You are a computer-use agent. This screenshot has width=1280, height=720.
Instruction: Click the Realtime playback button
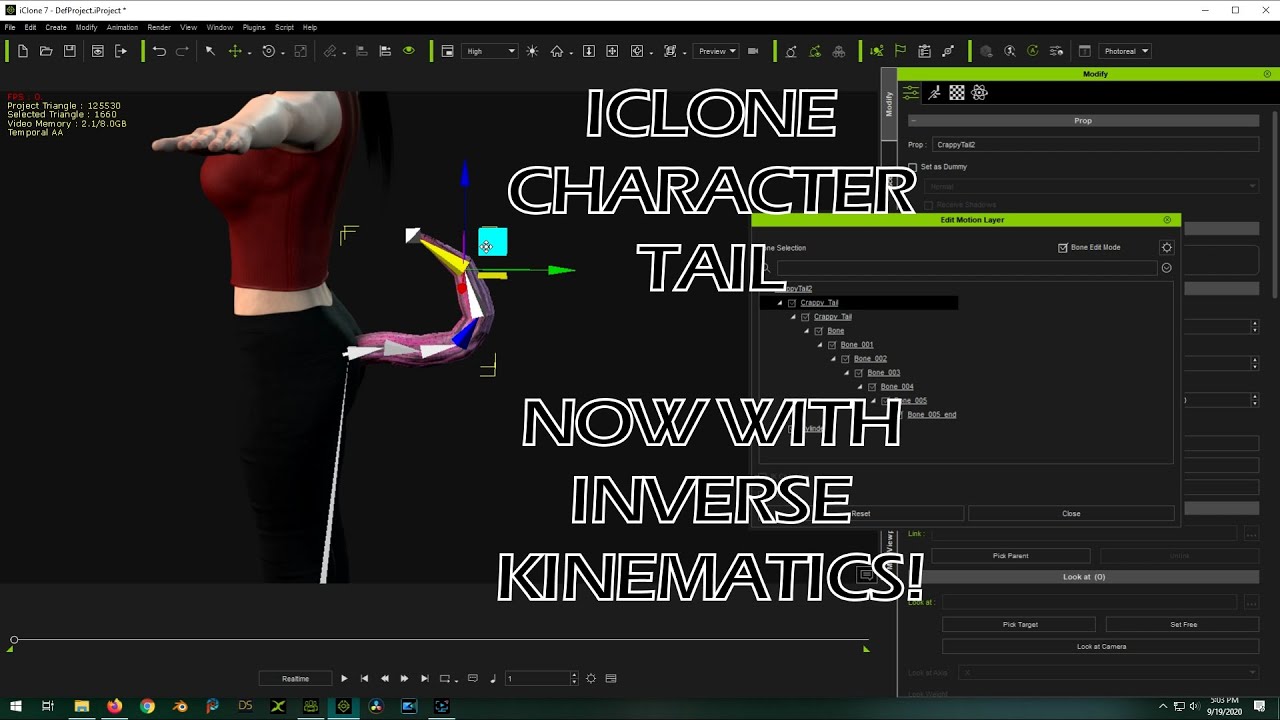pyautogui.click(x=295, y=679)
